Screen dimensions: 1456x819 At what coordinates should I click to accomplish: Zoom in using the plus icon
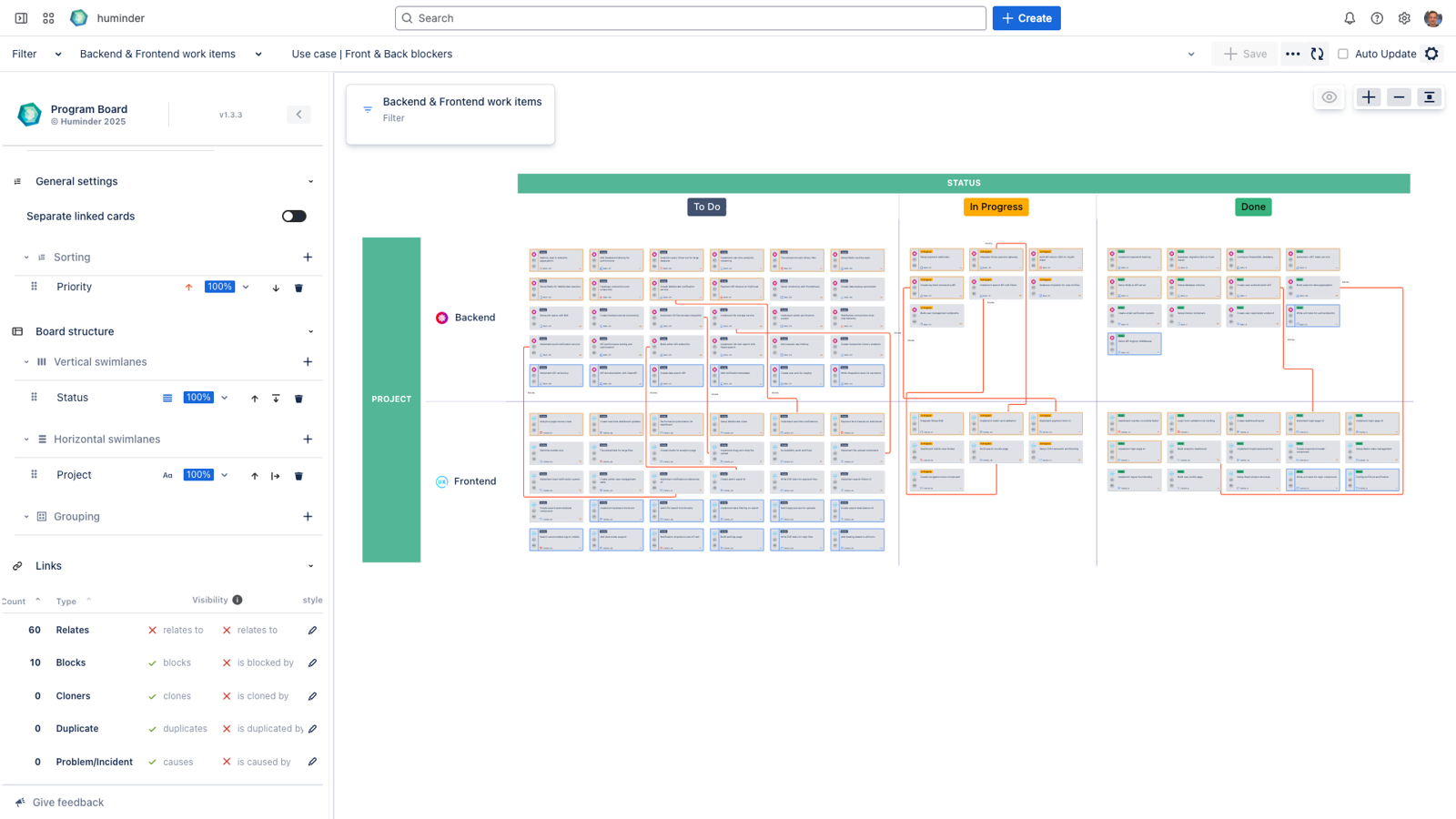[1368, 96]
